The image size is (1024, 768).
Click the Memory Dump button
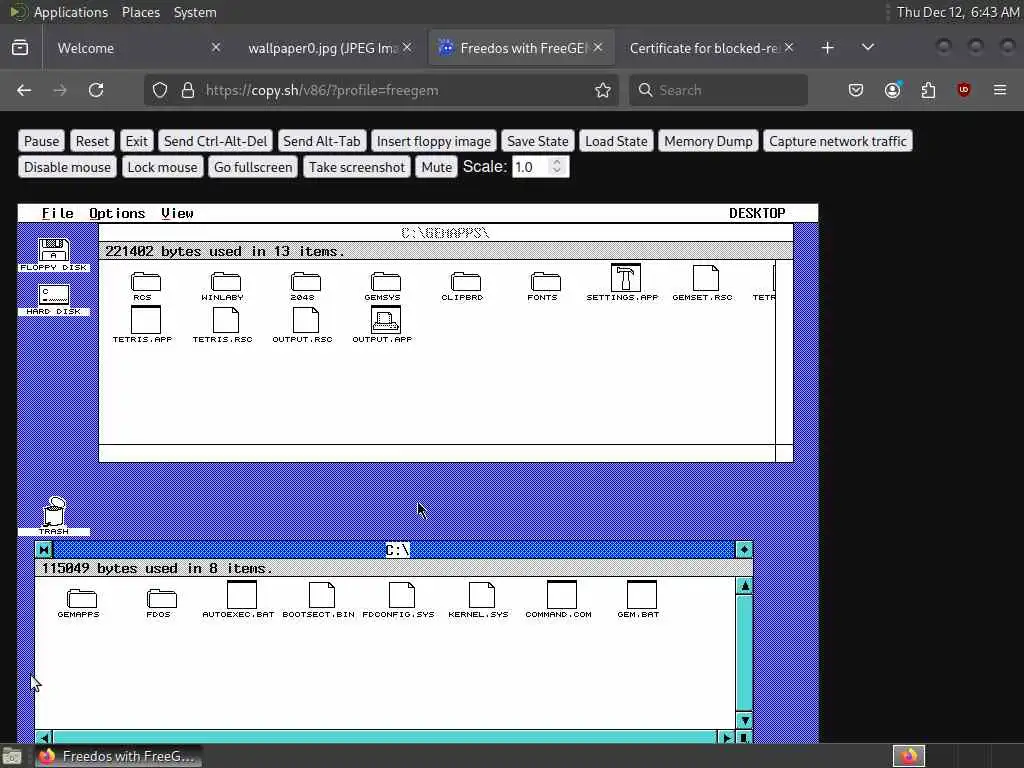[708, 141]
